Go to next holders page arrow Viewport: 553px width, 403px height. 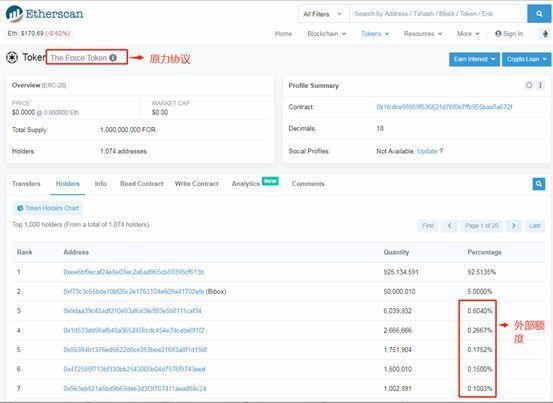click(x=514, y=226)
